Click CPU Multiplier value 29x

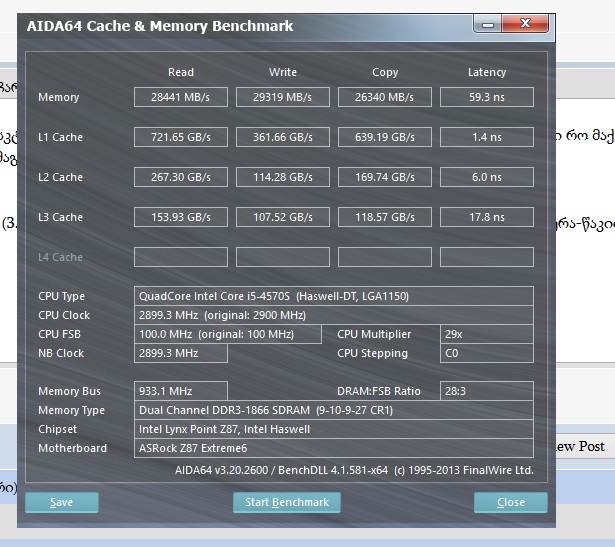click(x=487, y=334)
